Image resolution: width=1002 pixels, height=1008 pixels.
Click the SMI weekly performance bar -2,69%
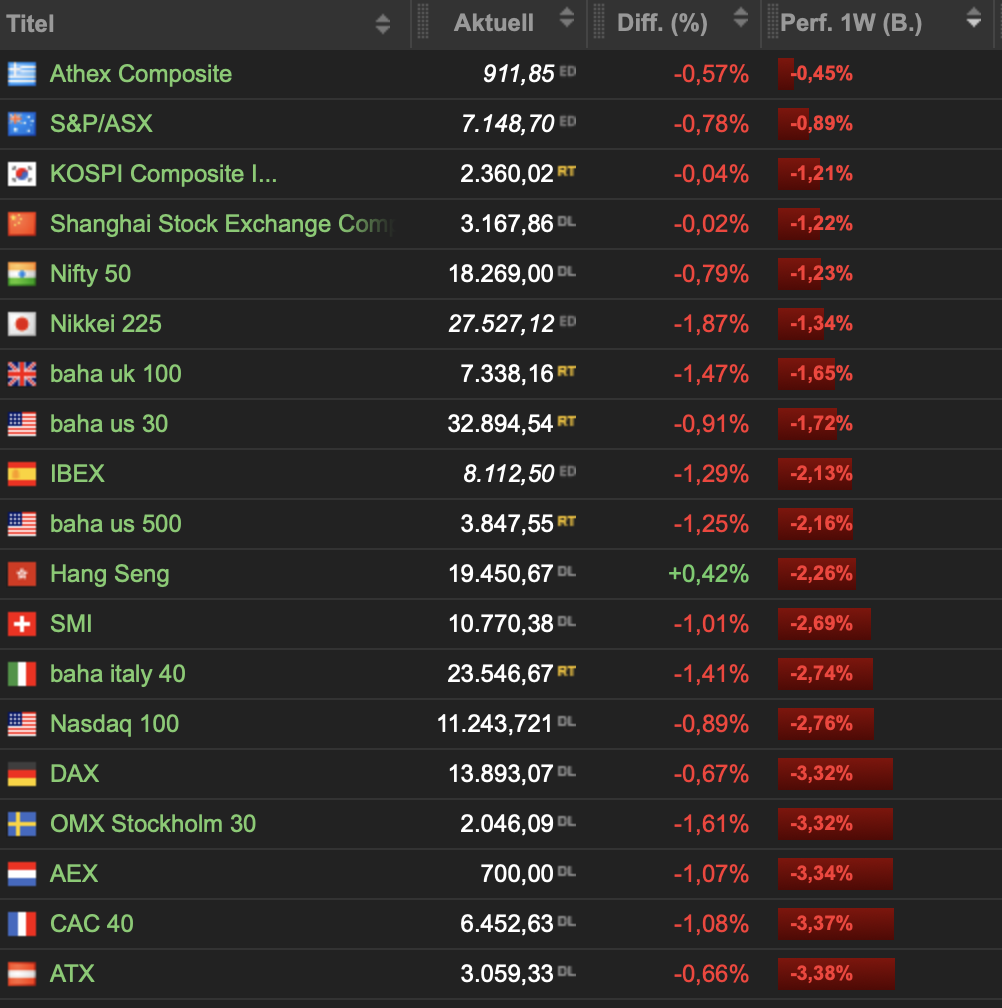point(824,624)
